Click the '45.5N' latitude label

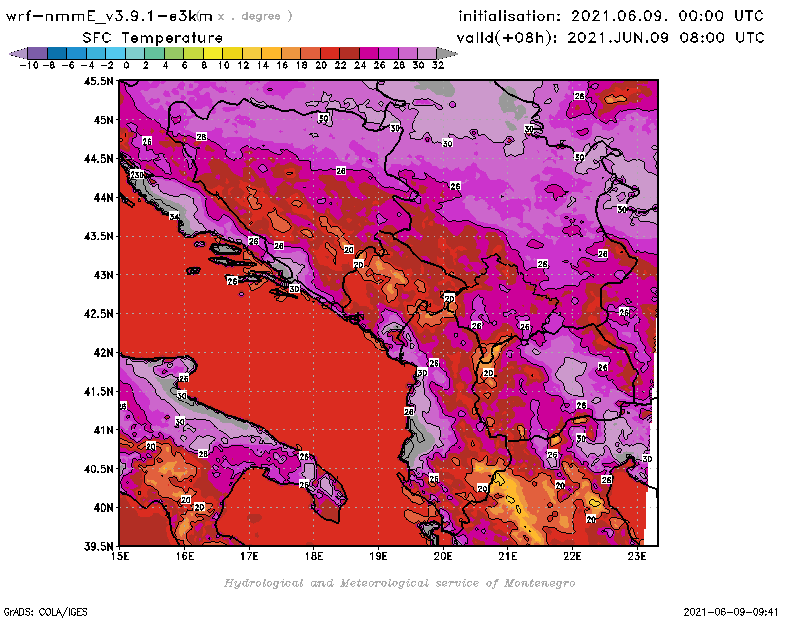coord(98,81)
